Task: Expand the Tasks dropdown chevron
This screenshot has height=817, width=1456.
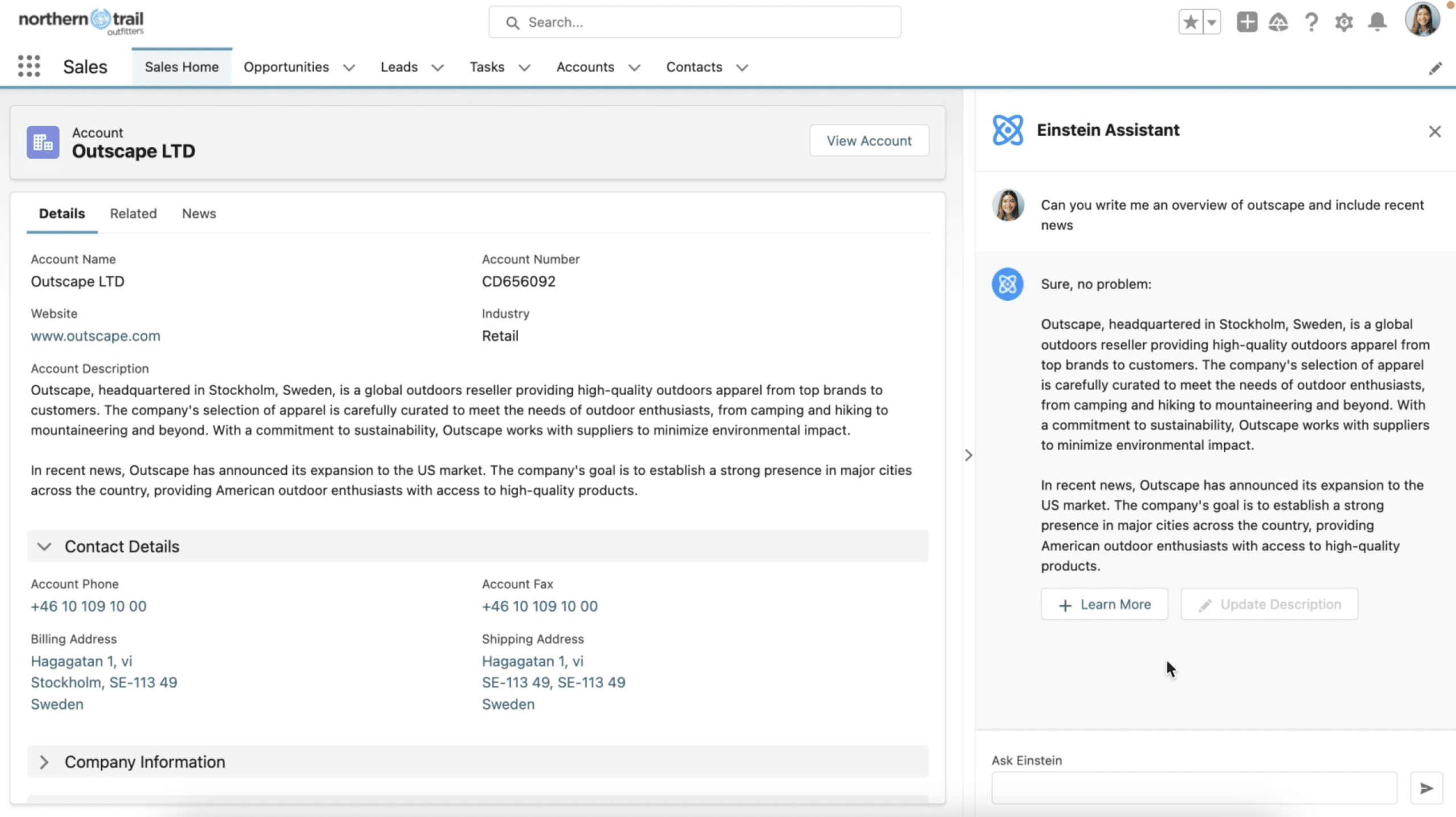Action: [x=524, y=68]
